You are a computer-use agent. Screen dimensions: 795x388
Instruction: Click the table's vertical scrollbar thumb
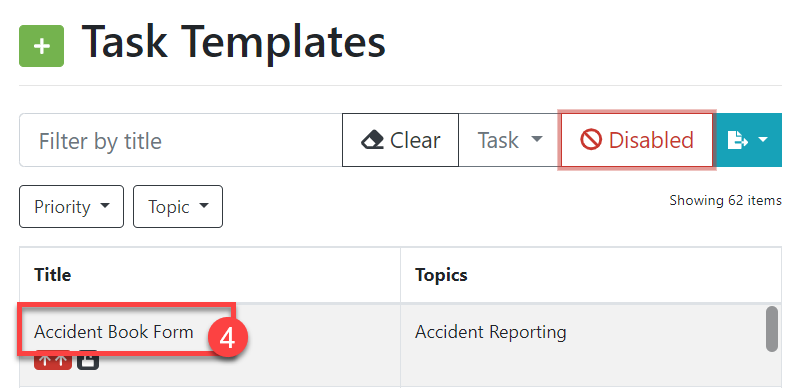[772, 329]
